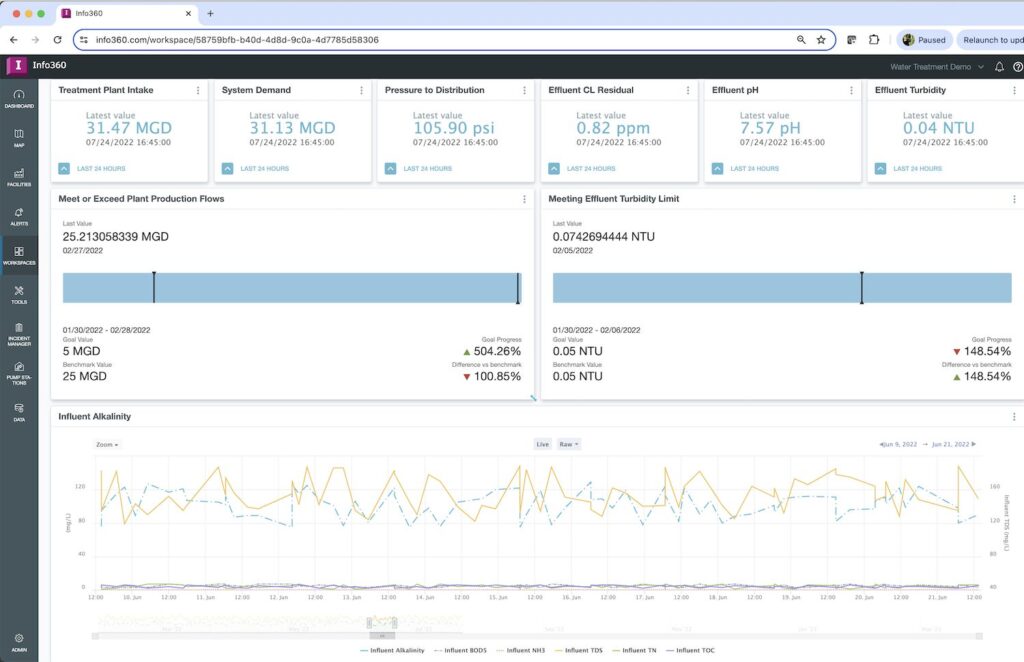Go to Facilities in the sidebar
Viewport: 1024px width, 662px height.
pyautogui.click(x=18, y=177)
